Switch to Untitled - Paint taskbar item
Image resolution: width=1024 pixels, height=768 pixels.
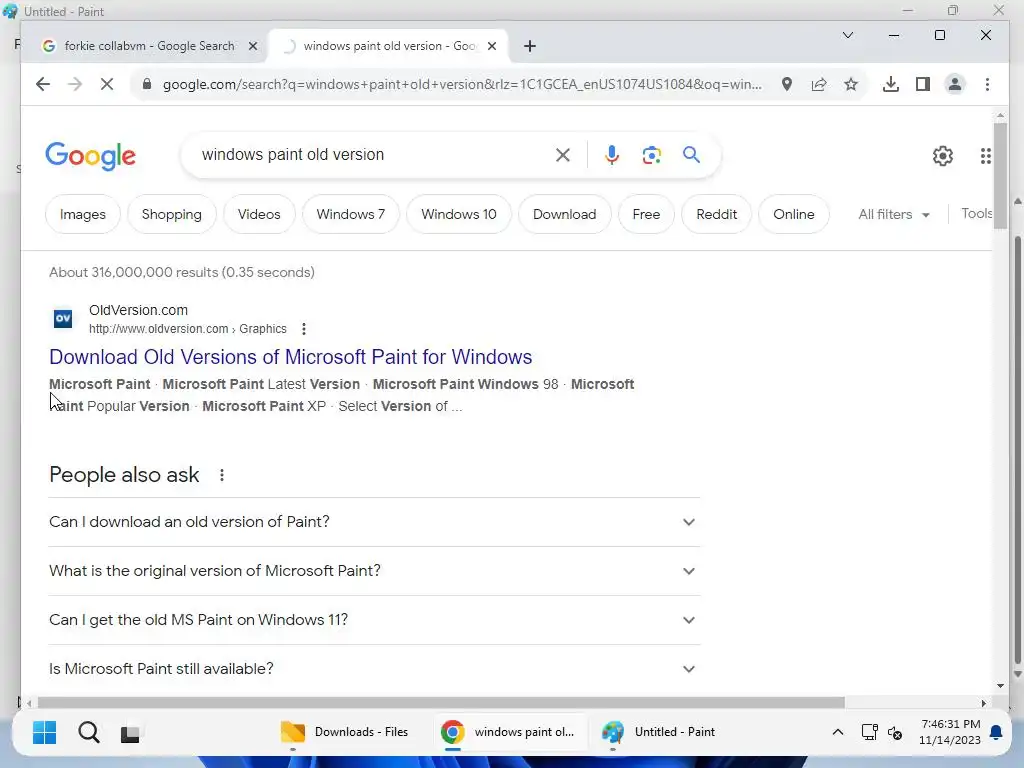(x=660, y=732)
